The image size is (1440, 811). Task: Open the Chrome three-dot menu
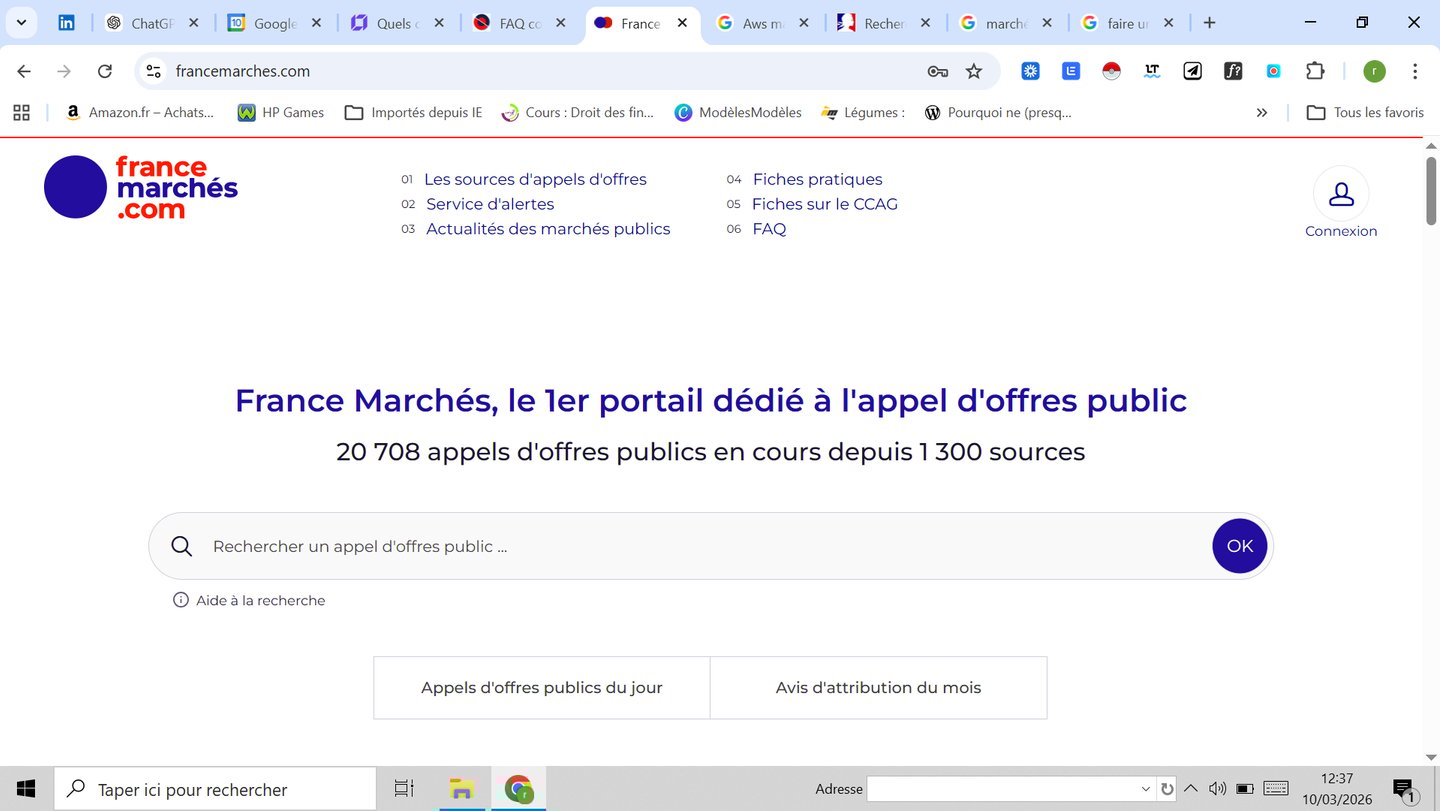1415,71
